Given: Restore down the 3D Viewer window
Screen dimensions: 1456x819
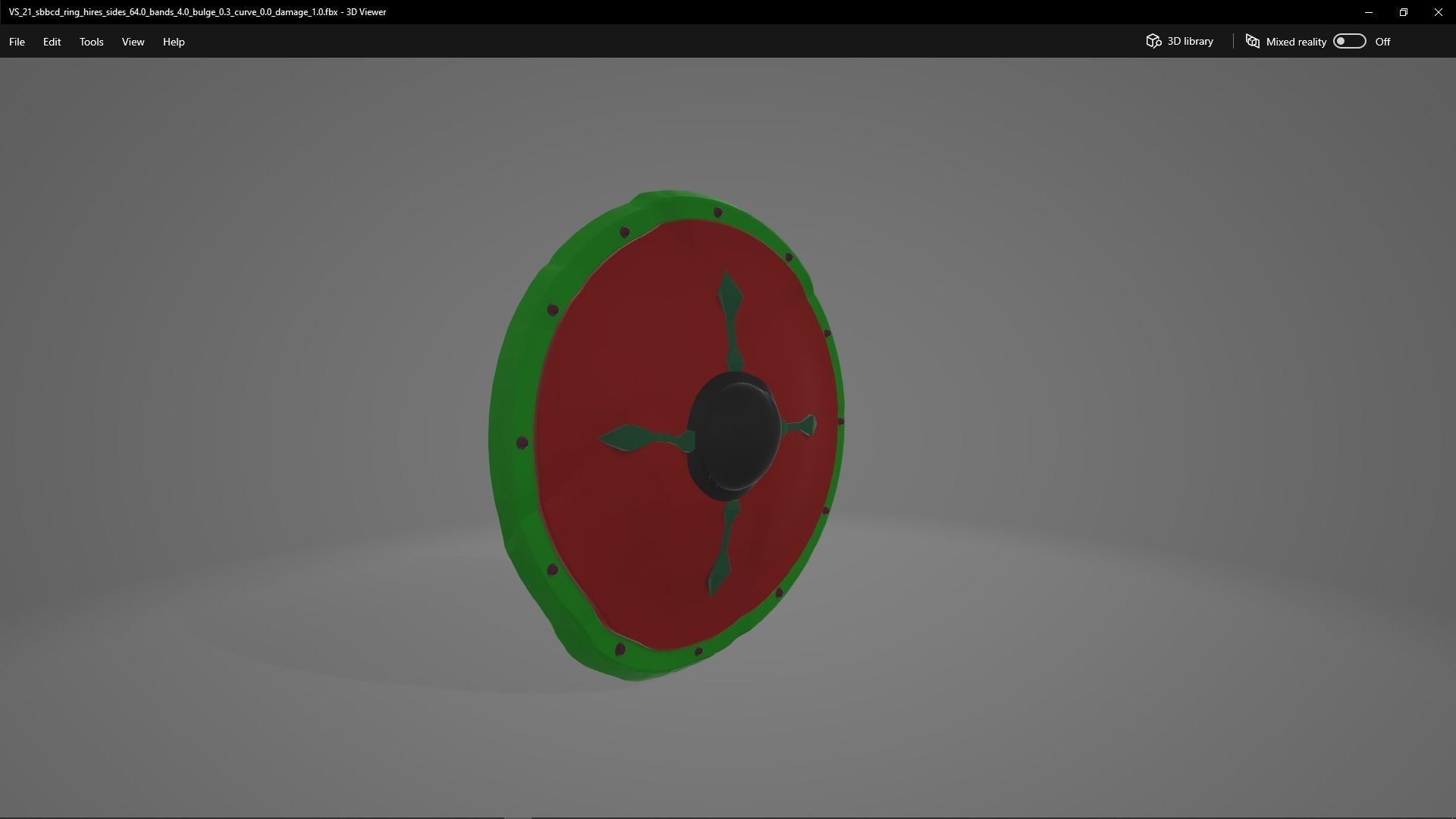Looking at the screenshot, I should tap(1404, 12).
